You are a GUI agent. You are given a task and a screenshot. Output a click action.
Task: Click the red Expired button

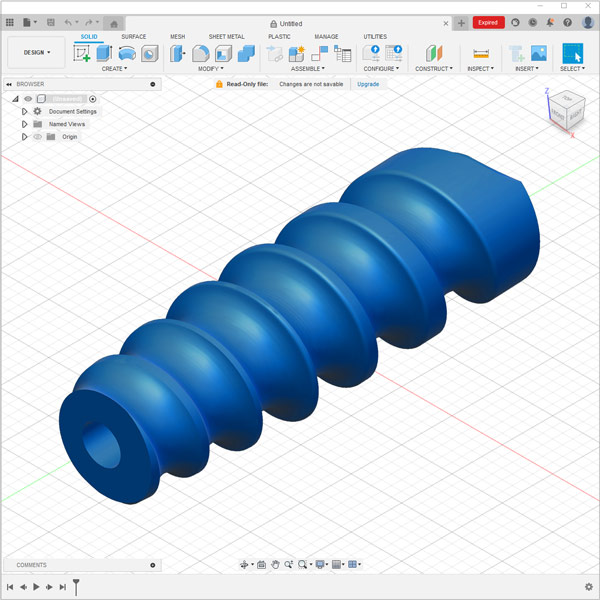tap(488, 22)
